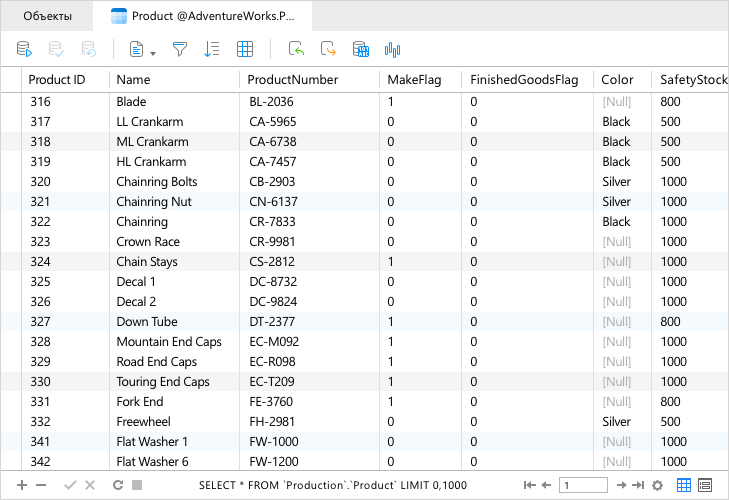This screenshot has height=500, width=729.
Task: Go to previous page arrow
Action: [x=546, y=485]
